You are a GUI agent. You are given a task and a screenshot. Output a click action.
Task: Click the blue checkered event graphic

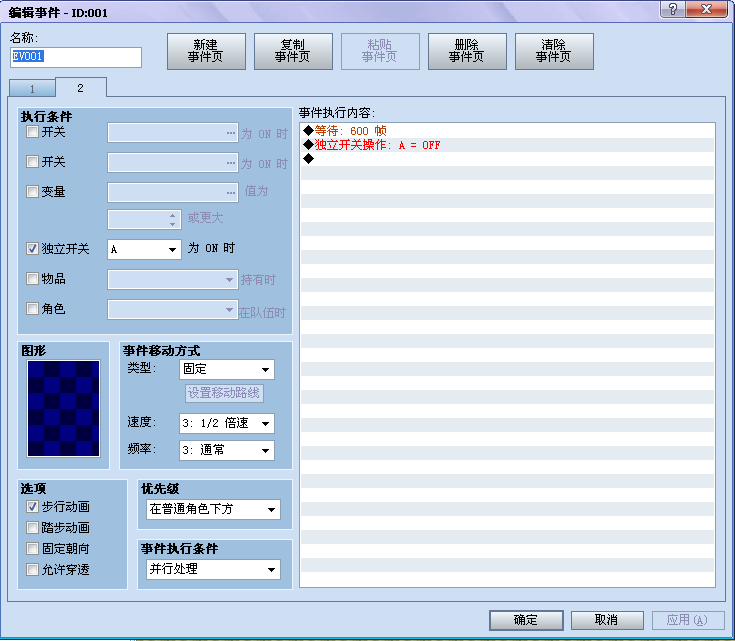[x=63, y=408]
